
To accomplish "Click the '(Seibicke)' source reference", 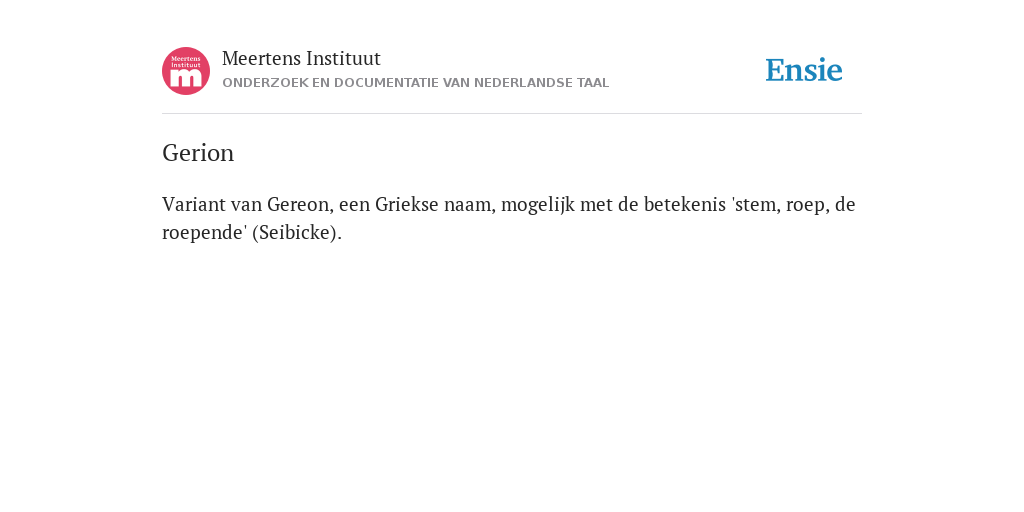I will (x=296, y=232).
